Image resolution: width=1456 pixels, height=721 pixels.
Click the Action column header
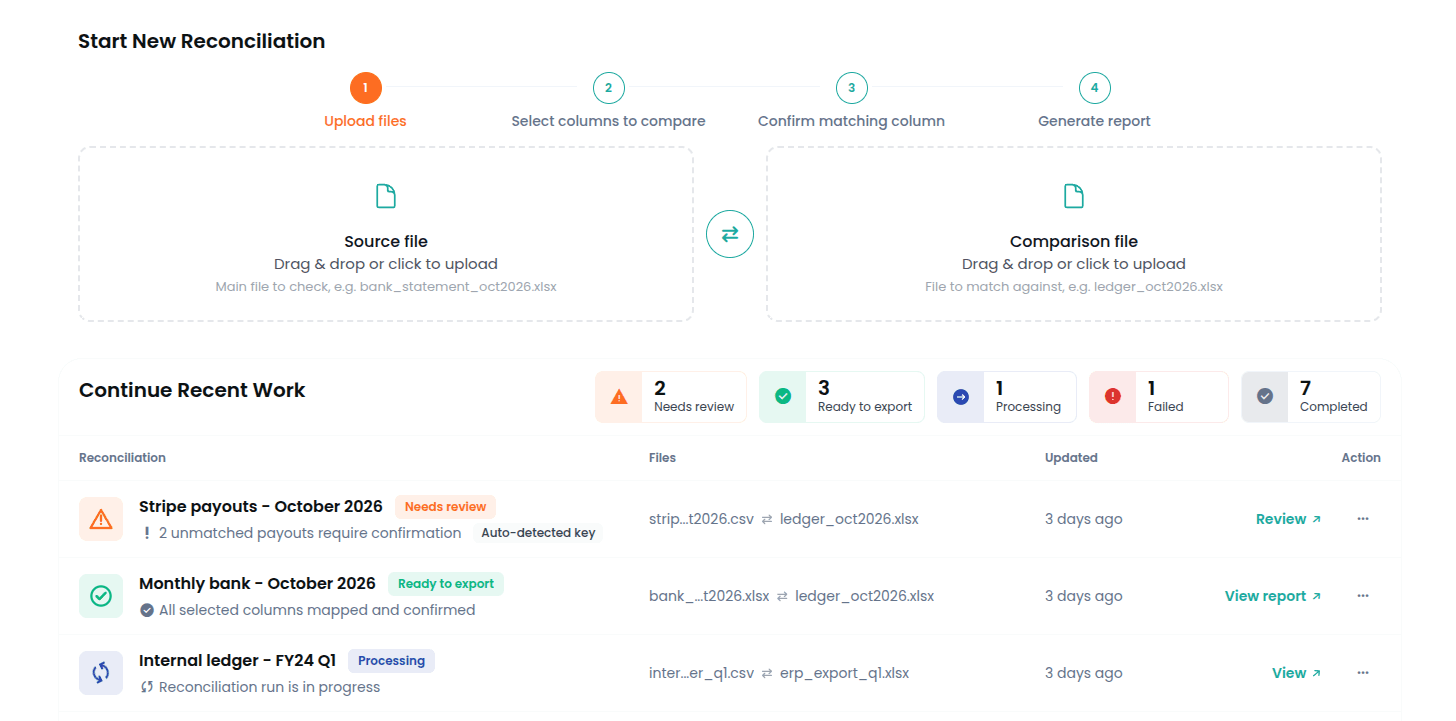point(1361,458)
